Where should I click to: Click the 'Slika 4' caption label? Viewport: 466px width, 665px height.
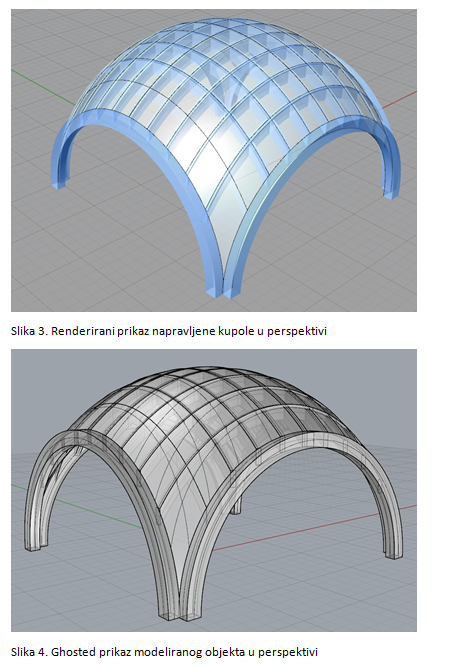coord(29,651)
